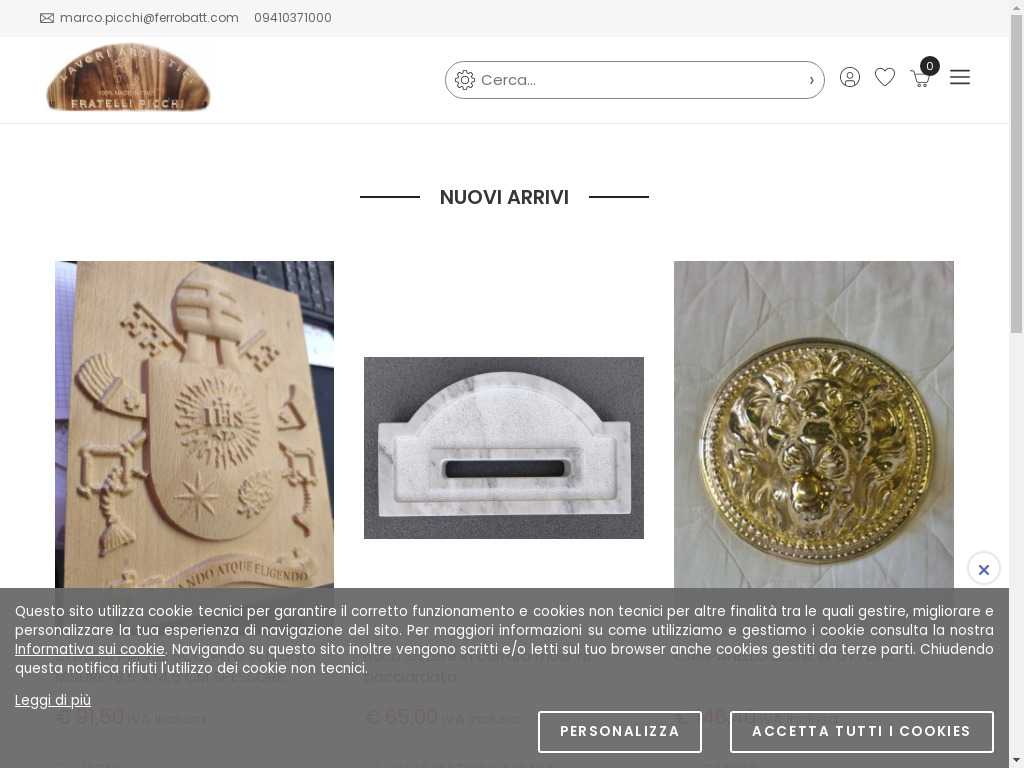Click the marco.picchi@ferrobatt.com email address
1024x768 pixels.
(149, 18)
